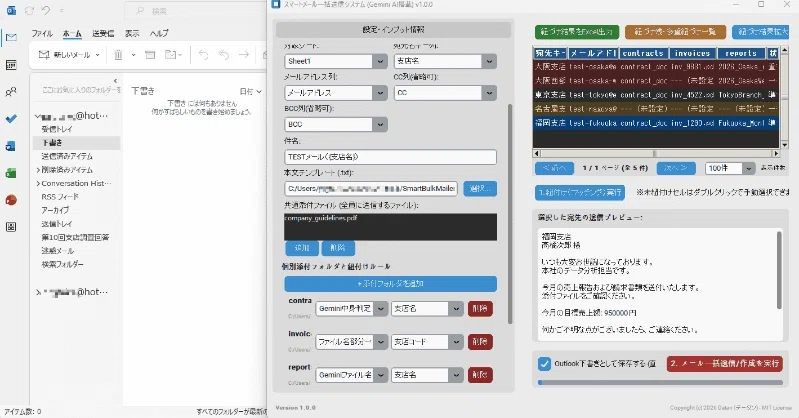
Task: Click the orange duplicate matching list button
Action: [x=675, y=32]
